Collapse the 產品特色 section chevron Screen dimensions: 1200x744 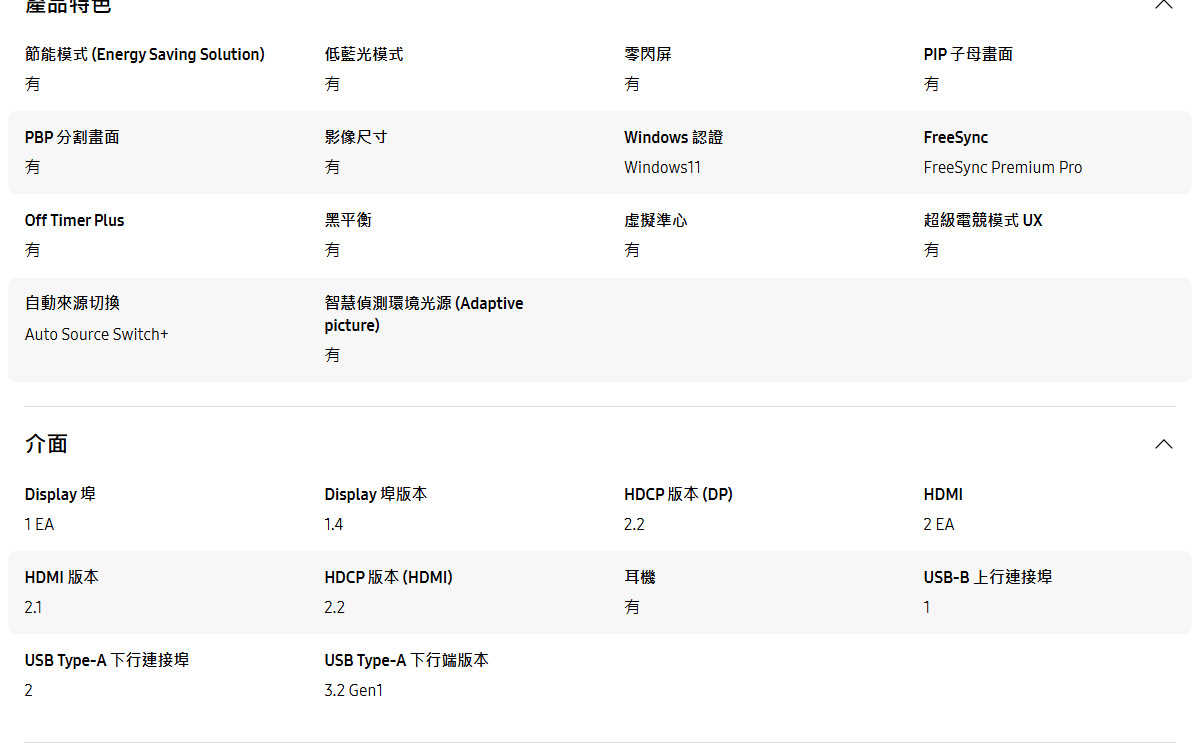pos(1163,5)
